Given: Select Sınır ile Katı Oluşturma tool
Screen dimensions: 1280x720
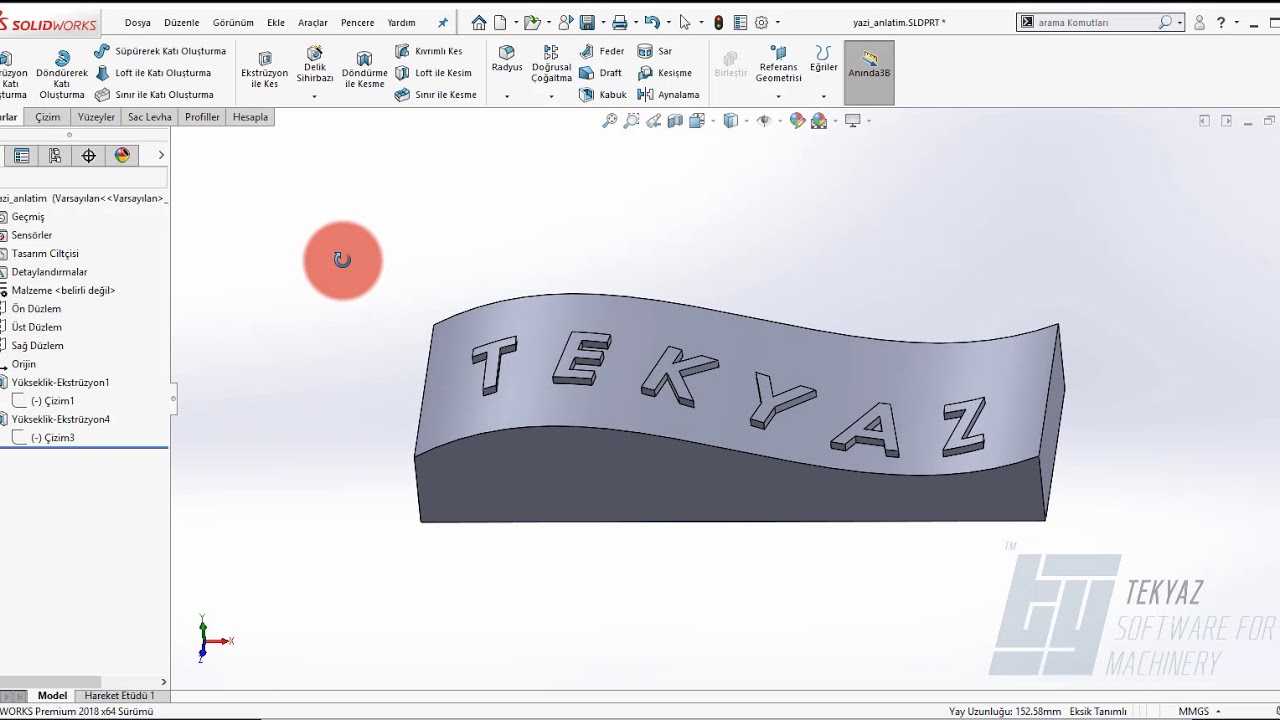Looking at the screenshot, I should tap(154, 95).
